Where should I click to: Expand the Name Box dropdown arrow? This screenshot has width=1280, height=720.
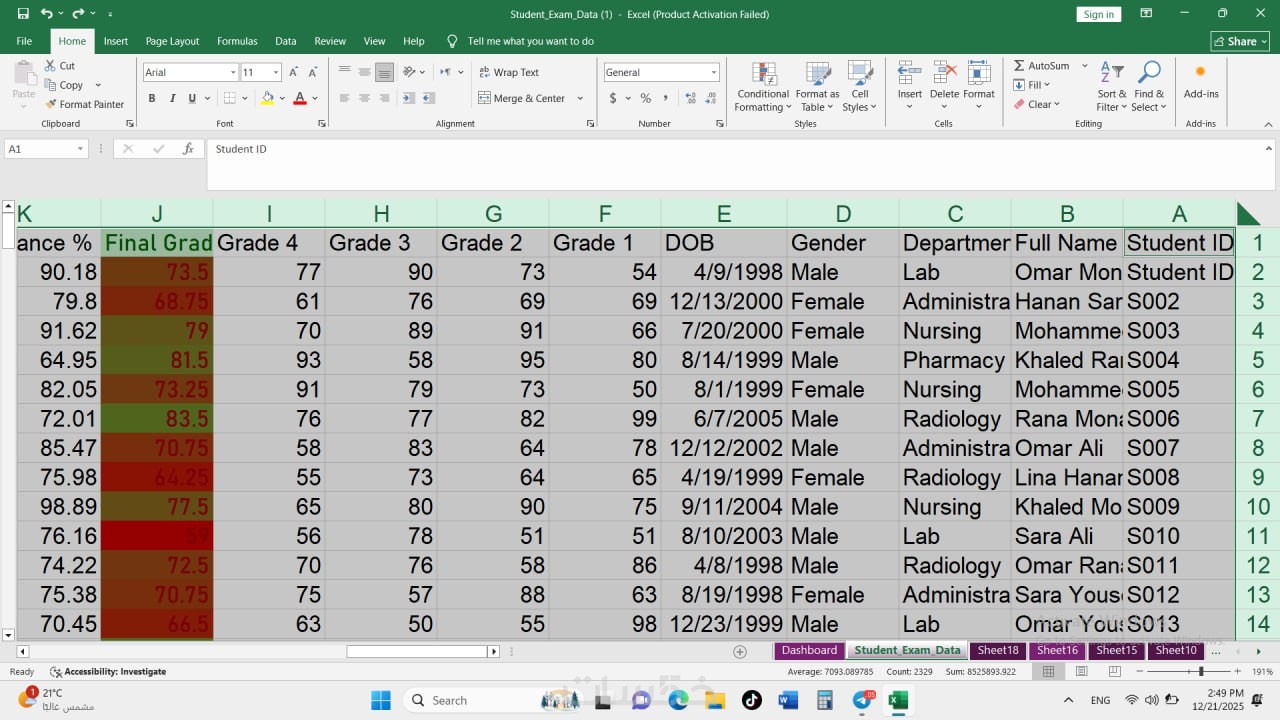[x=80, y=149]
